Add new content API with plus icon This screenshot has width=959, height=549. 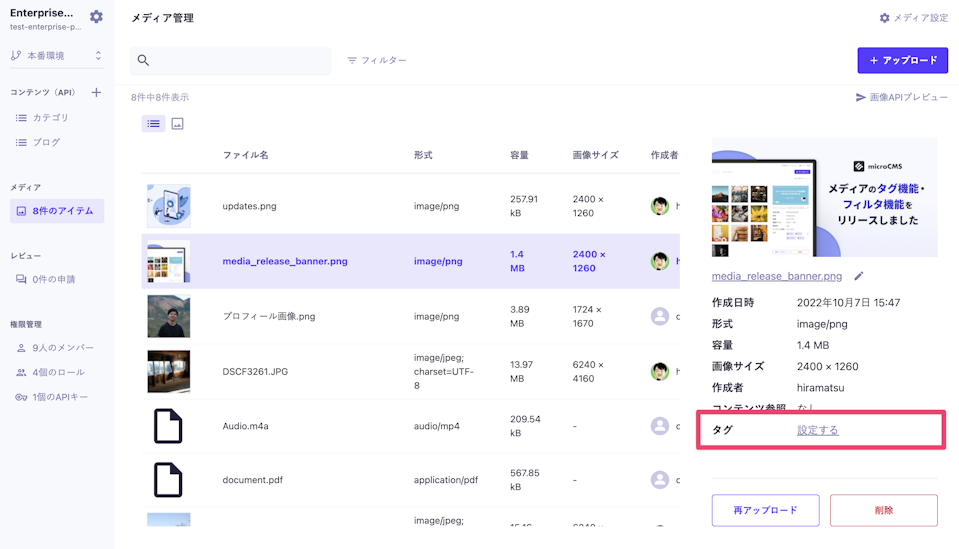click(x=96, y=93)
